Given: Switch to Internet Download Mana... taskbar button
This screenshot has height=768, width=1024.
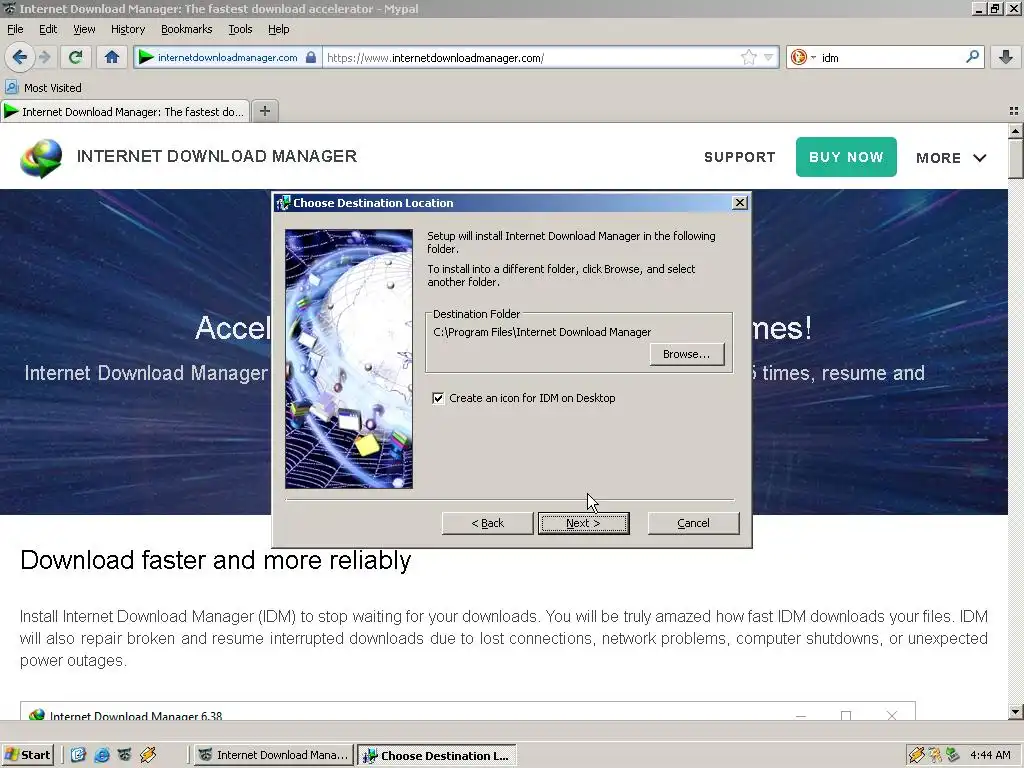Looking at the screenshot, I should click(x=273, y=755).
